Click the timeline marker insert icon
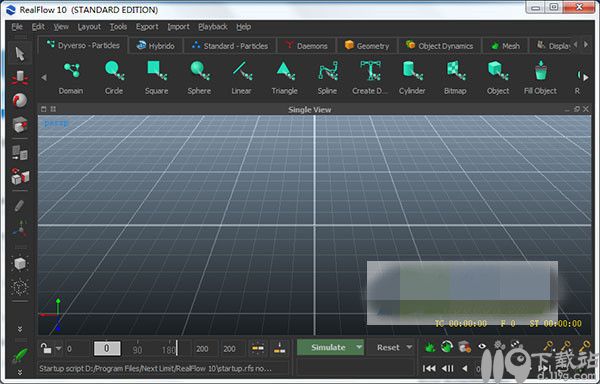This screenshot has height=384, width=600. (280, 348)
